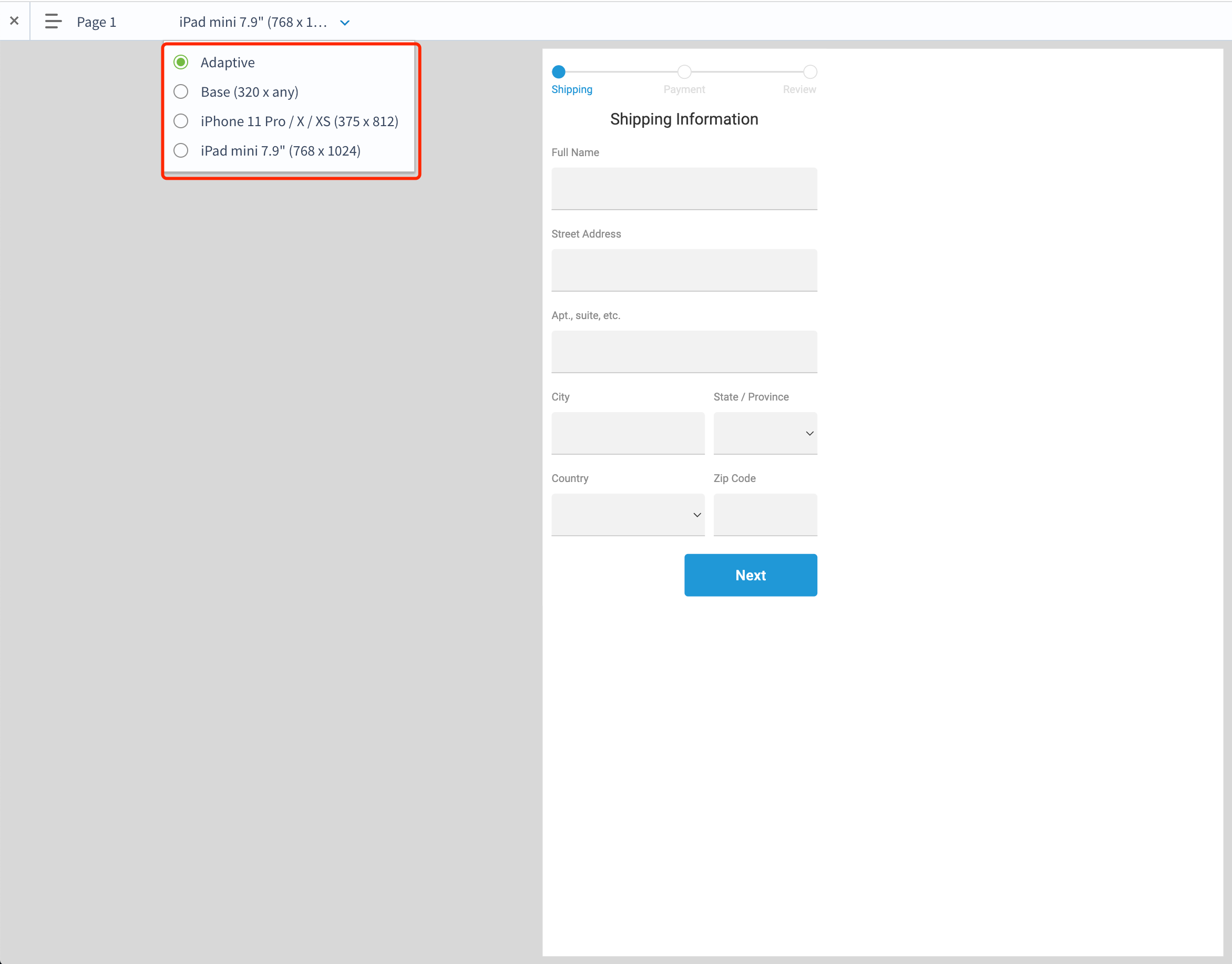The width and height of the screenshot is (1232, 964).
Task: Collapse the device size dropdown chevron
Action: click(345, 23)
